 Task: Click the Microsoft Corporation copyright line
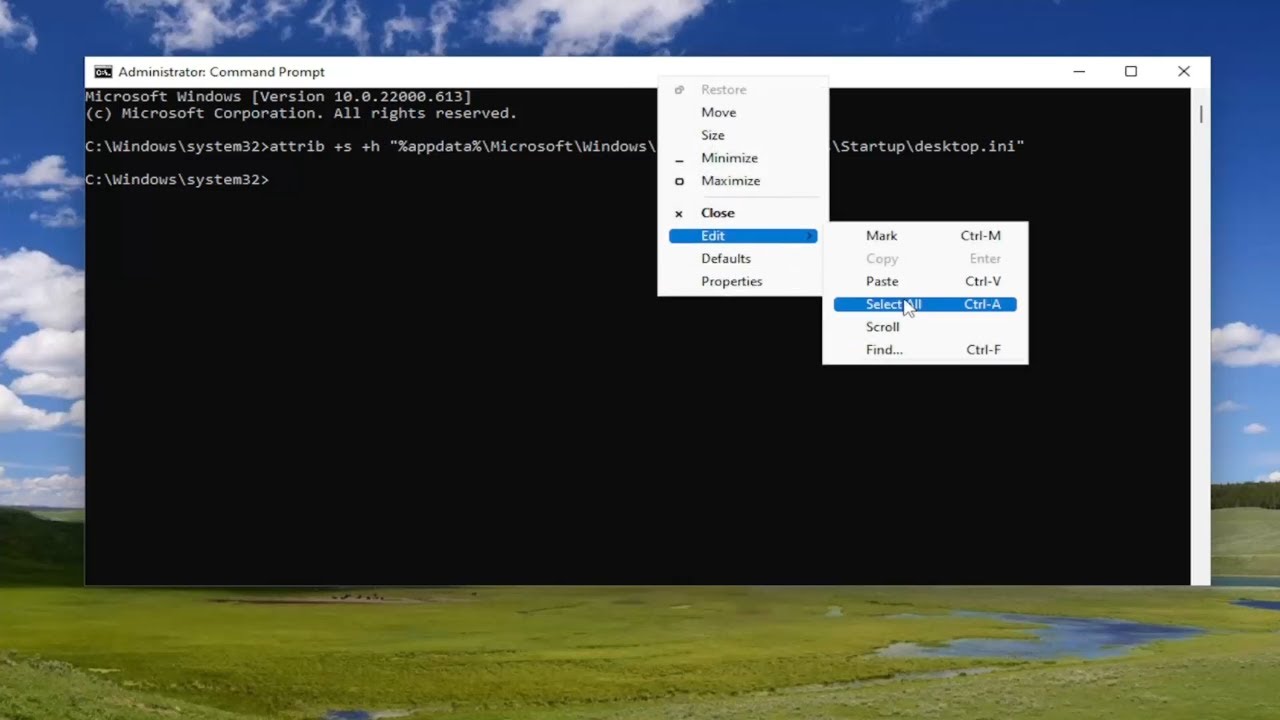(301, 114)
